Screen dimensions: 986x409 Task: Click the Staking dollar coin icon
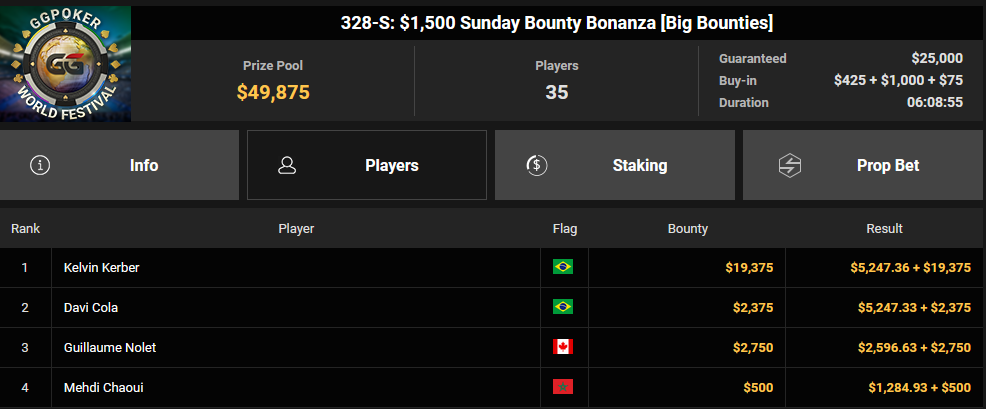[536, 165]
